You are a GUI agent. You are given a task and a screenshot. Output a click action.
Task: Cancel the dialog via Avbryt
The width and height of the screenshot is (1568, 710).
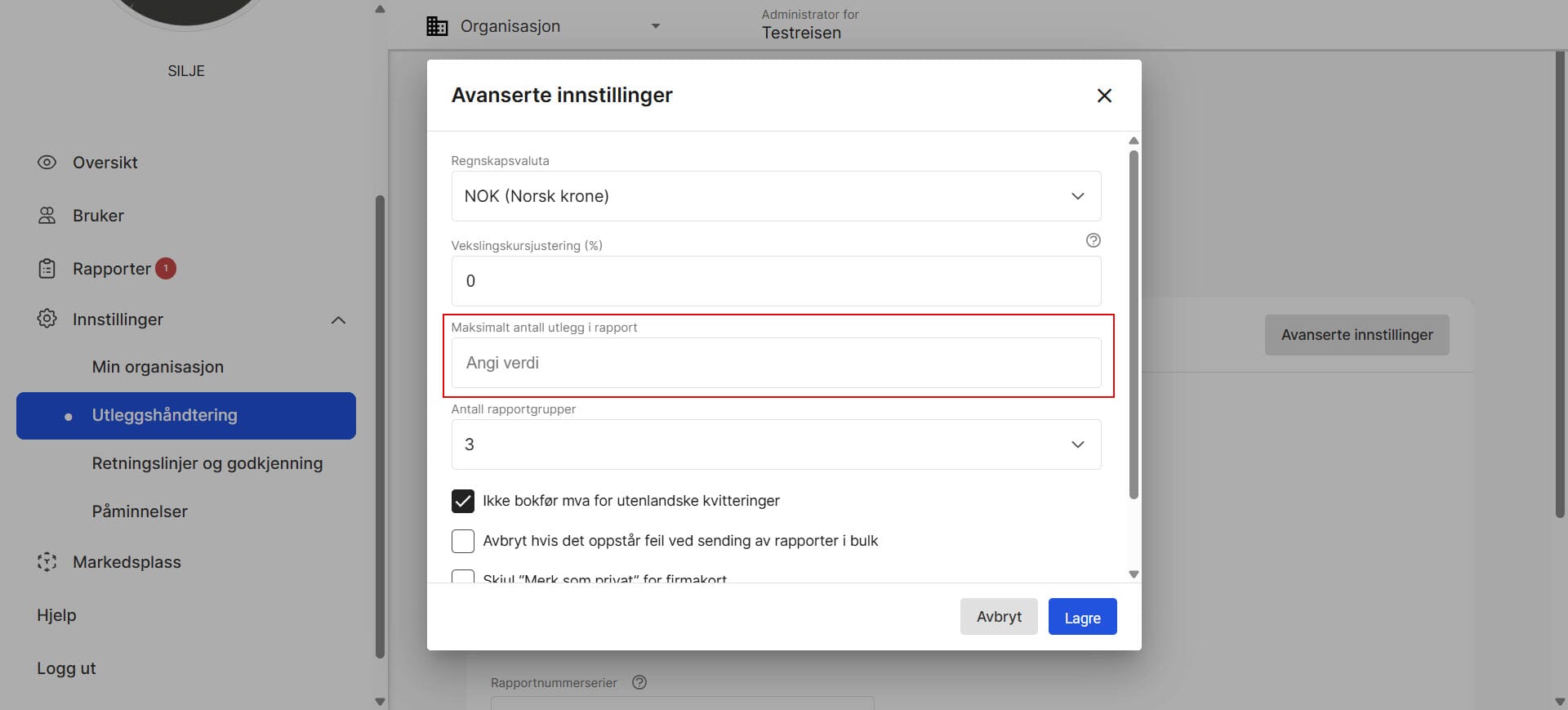click(x=998, y=616)
